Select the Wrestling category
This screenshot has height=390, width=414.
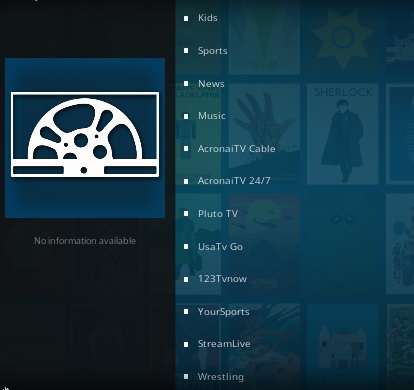[221, 377]
